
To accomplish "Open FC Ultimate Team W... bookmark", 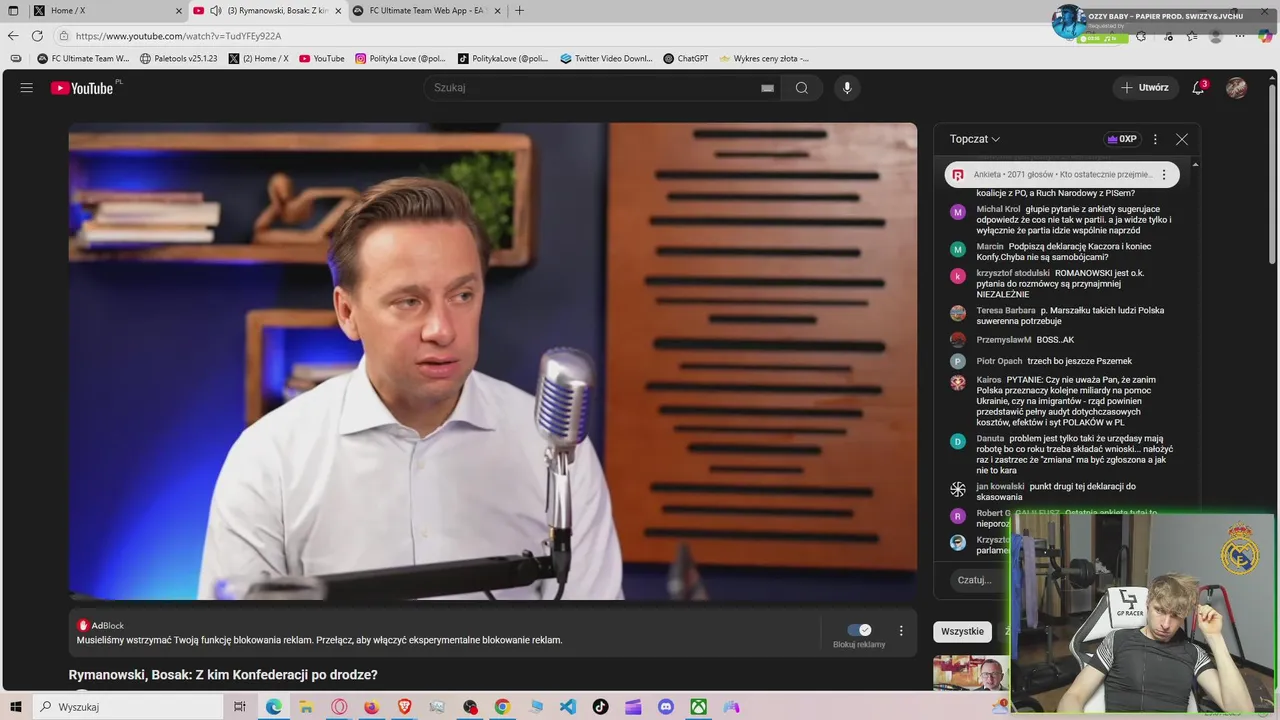I will (x=83, y=59).
